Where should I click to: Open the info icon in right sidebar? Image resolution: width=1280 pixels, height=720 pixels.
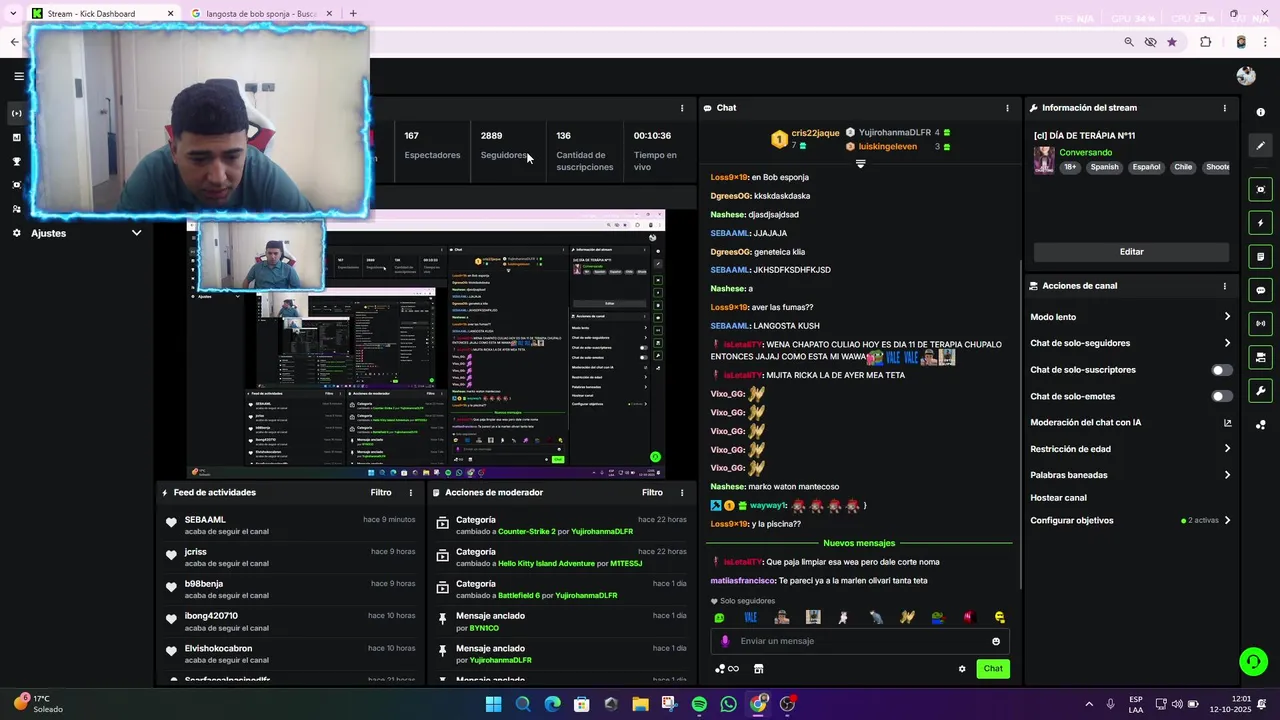pos(1260,112)
